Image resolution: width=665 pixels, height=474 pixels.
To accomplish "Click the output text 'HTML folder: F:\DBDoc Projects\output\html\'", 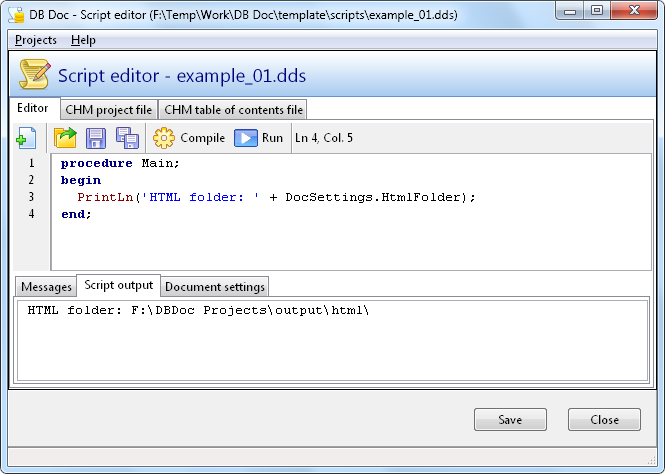I will tap(198, 310).
